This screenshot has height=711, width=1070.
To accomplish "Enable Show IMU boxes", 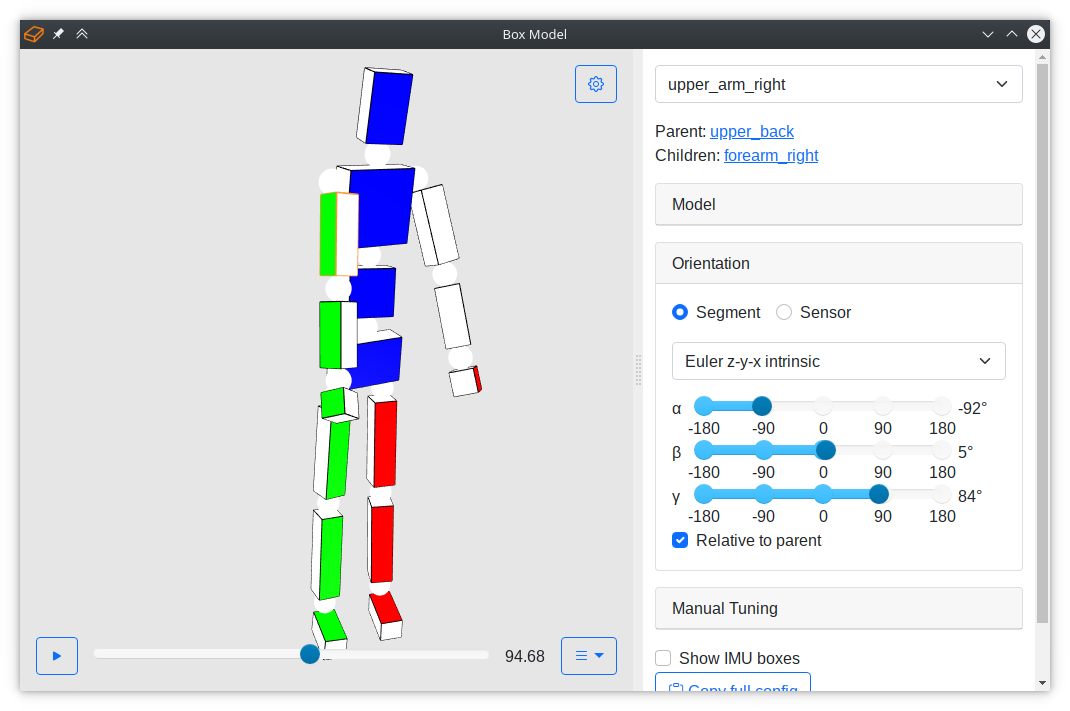I will (663, 658).
